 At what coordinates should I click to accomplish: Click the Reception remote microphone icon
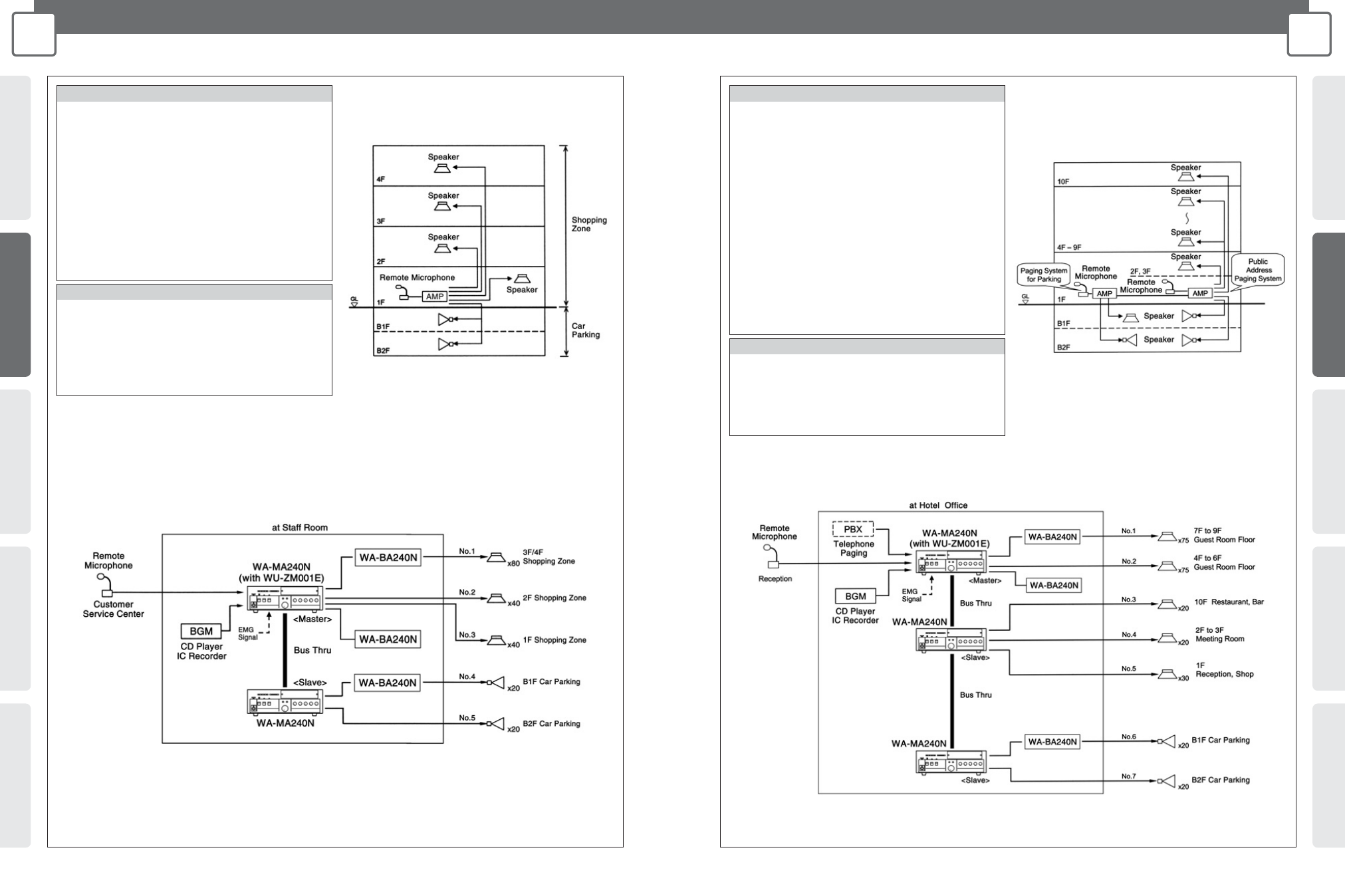click(771, 557)
